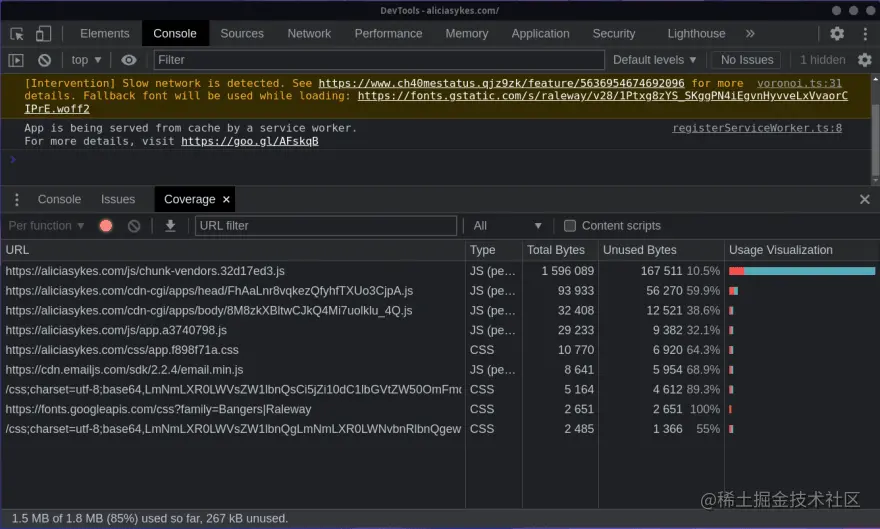Open the Performance tab
This screenshot has height=529, width=880.
click(388, 34)
